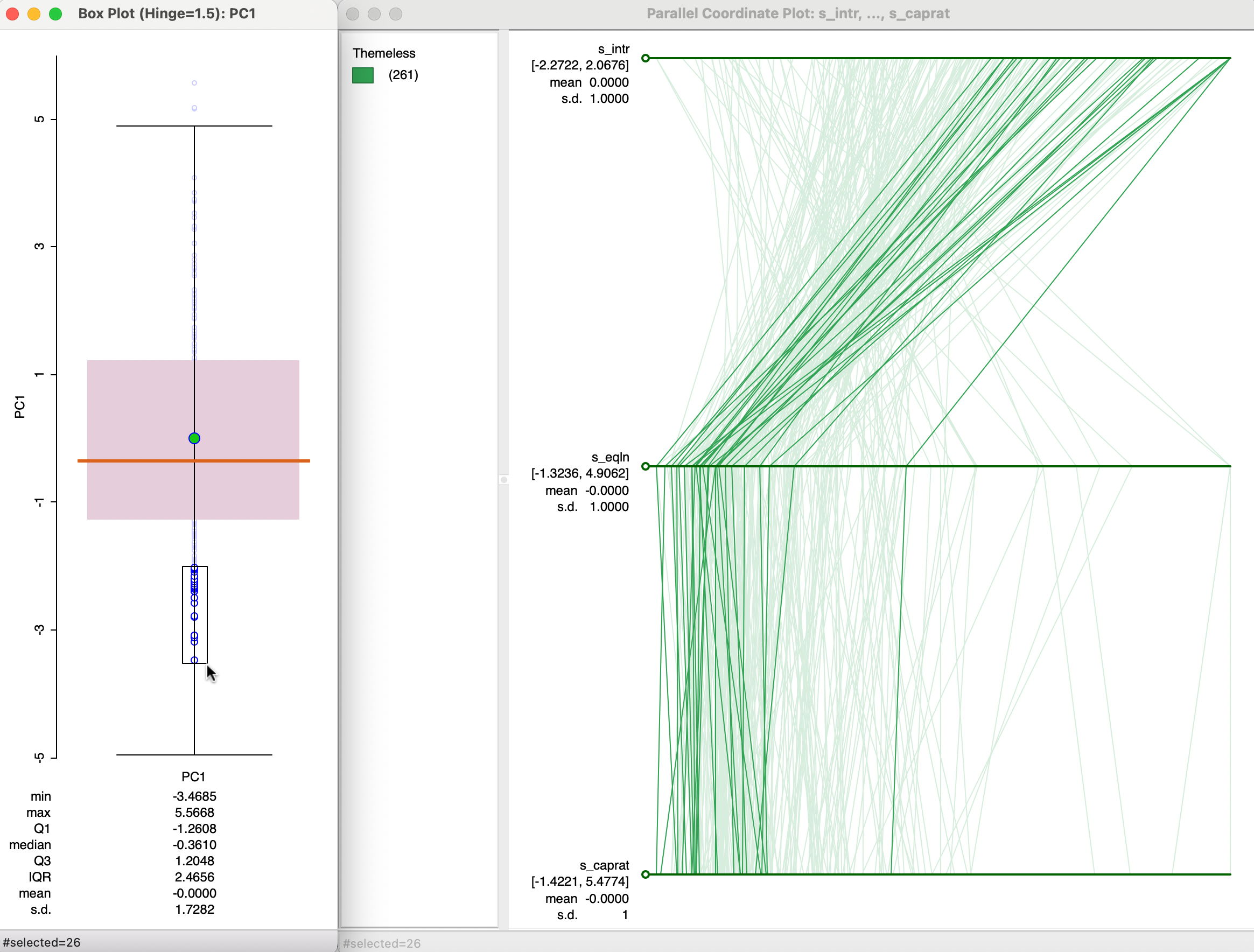Click the min value -3.4685
This screenshot has width=1254, height=952.
[194, 796]
